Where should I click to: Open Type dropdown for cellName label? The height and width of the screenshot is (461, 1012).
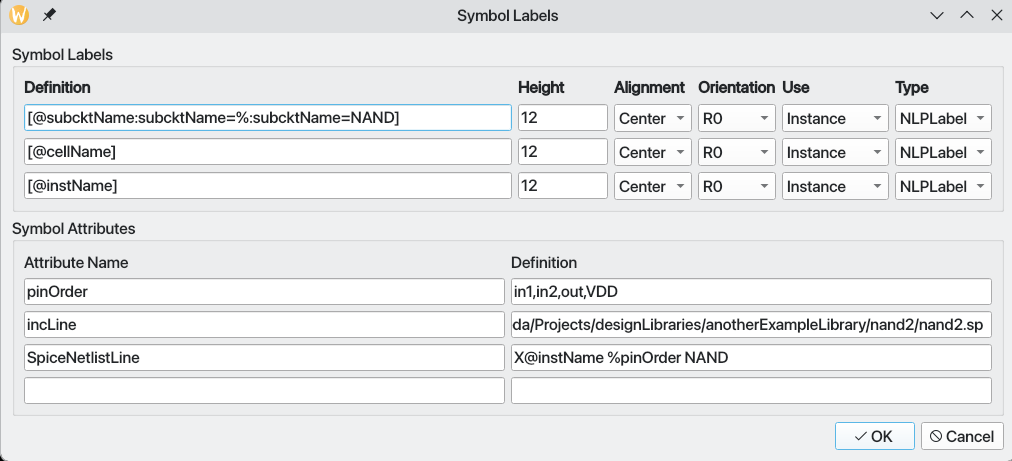tap(942, 152)
